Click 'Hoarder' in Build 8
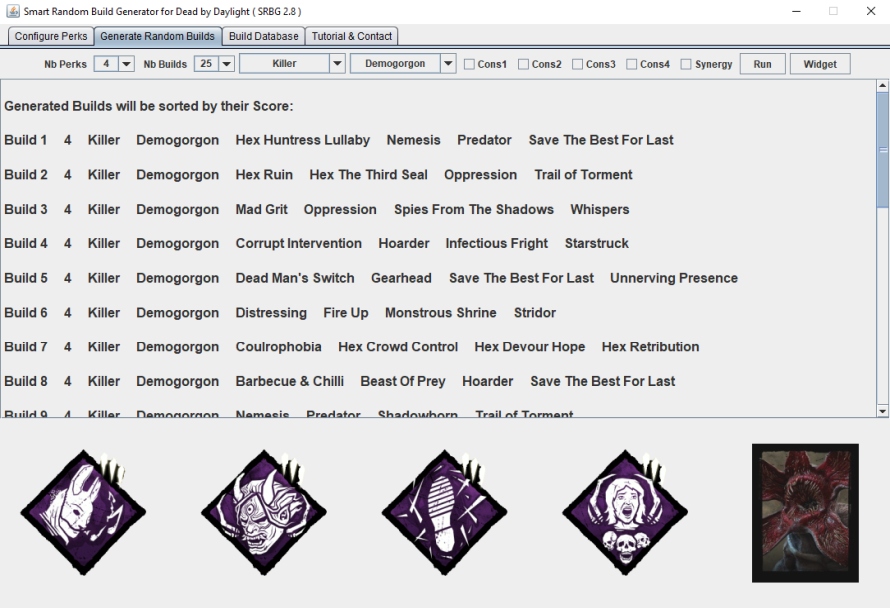This screenshot has height=608, width=890. click(488, 381)
